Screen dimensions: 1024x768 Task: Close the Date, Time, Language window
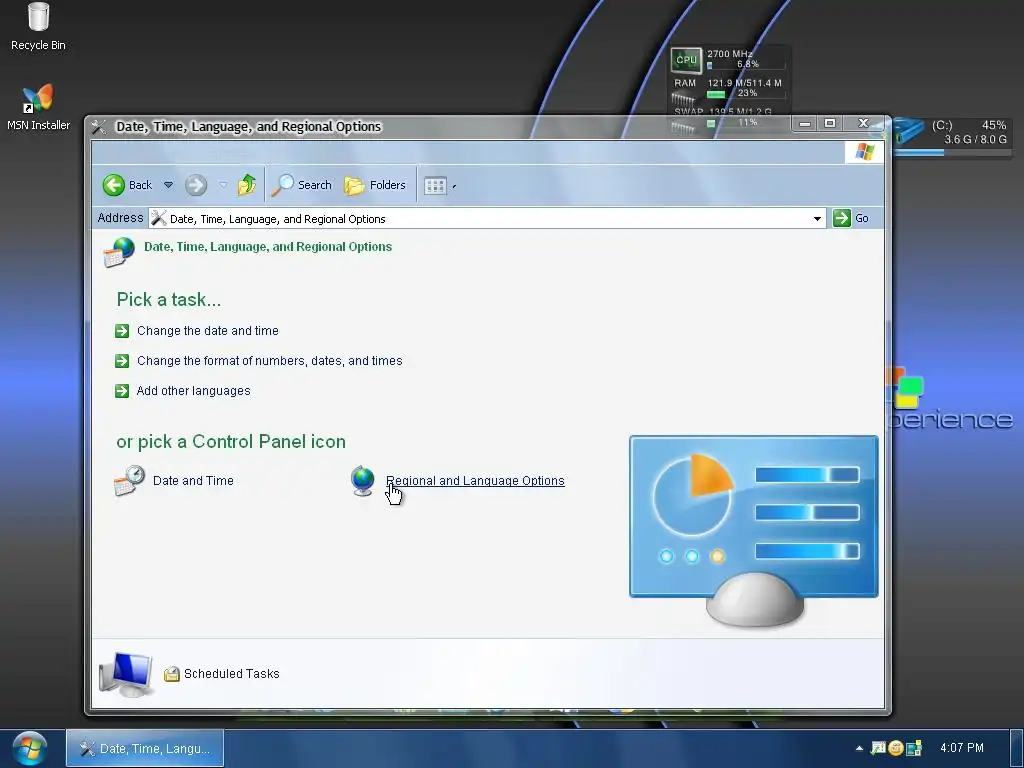(x=863, y=123)
